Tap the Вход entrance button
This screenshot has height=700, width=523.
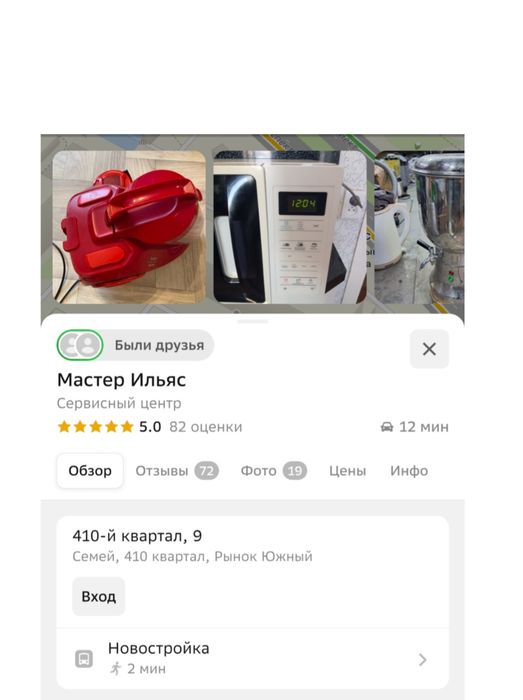[x=99, y=596]
